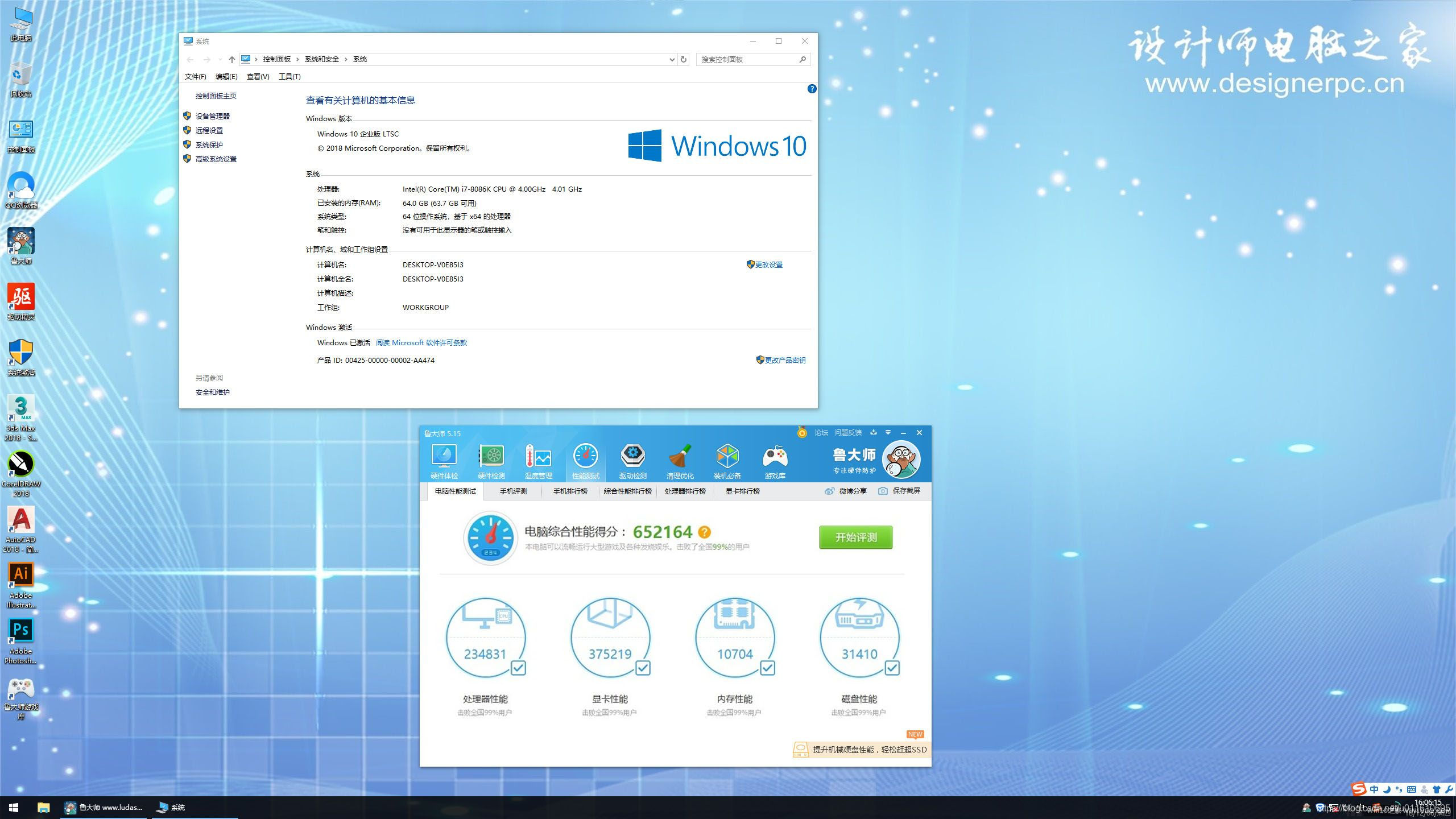The image size is (1456, 819).
Task: Click 更改产品密钥 link
Action: pyautogui.click(x=785, y=360)
